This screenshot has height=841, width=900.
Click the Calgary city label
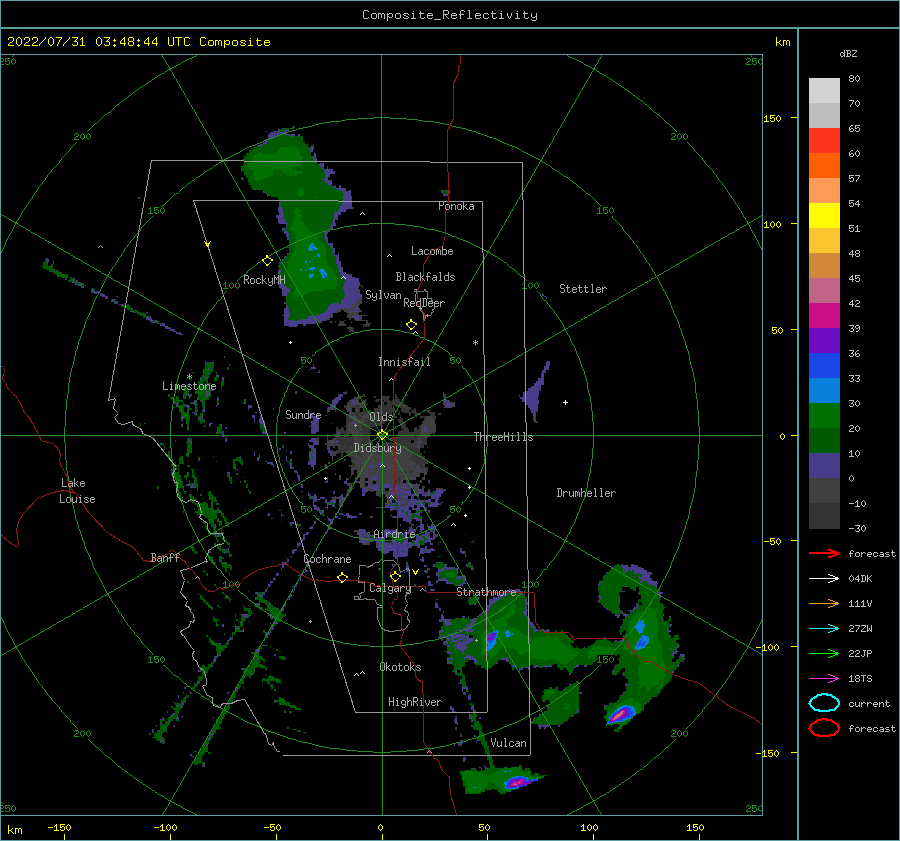point(390,588)
